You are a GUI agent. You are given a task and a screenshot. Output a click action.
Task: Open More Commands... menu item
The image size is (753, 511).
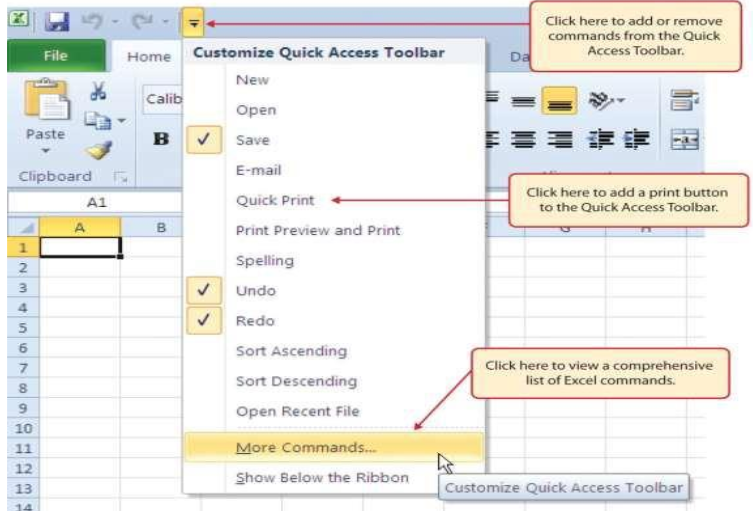[334, 447]
